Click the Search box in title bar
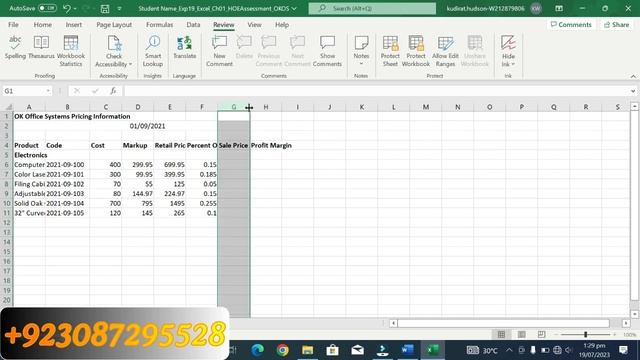The image size is (640, 360). 372,8
